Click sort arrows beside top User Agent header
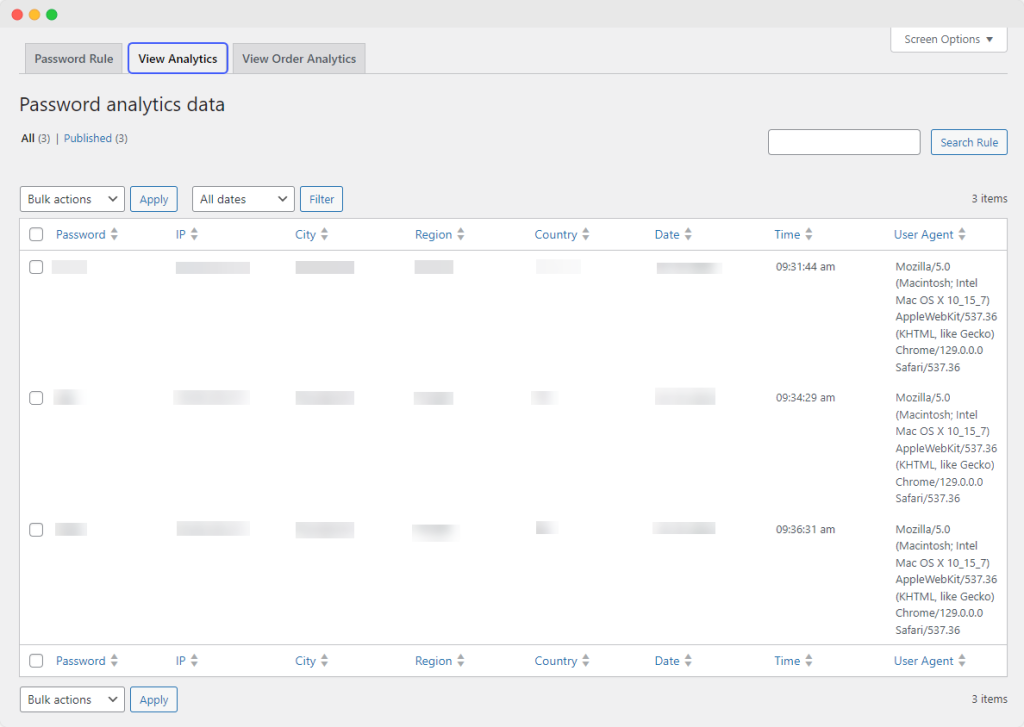 coord(962,235)
